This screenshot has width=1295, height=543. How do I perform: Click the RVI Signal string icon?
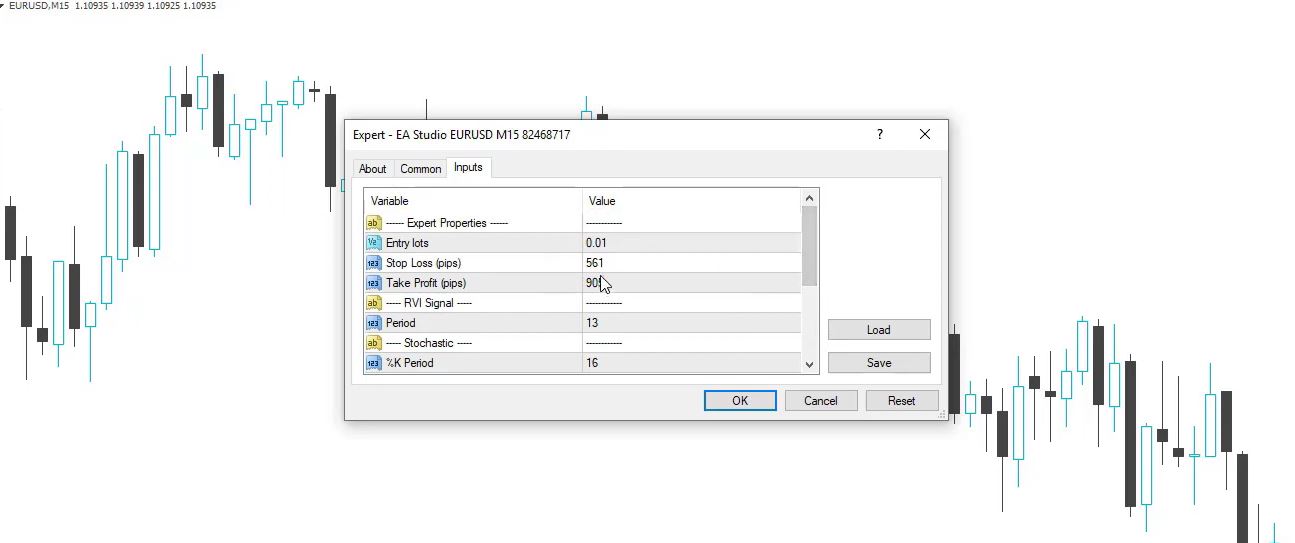[x=374, y=303]
